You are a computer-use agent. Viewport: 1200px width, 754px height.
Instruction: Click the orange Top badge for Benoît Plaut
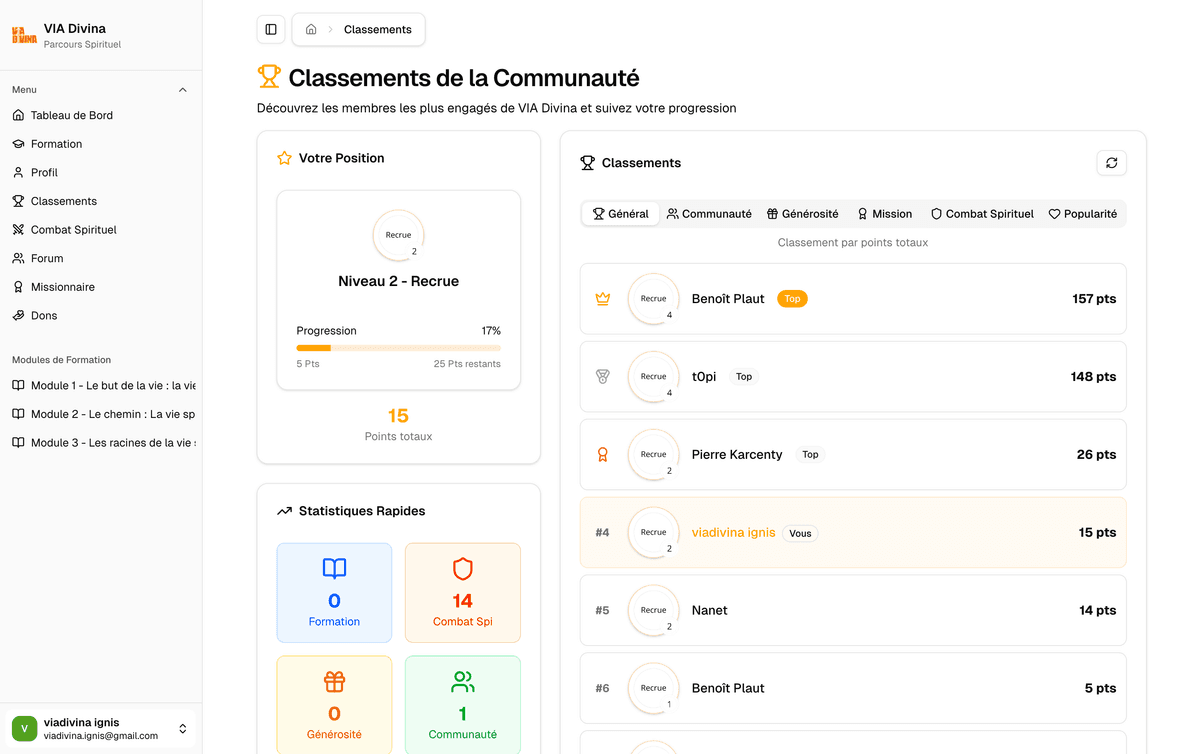[792, 298]
